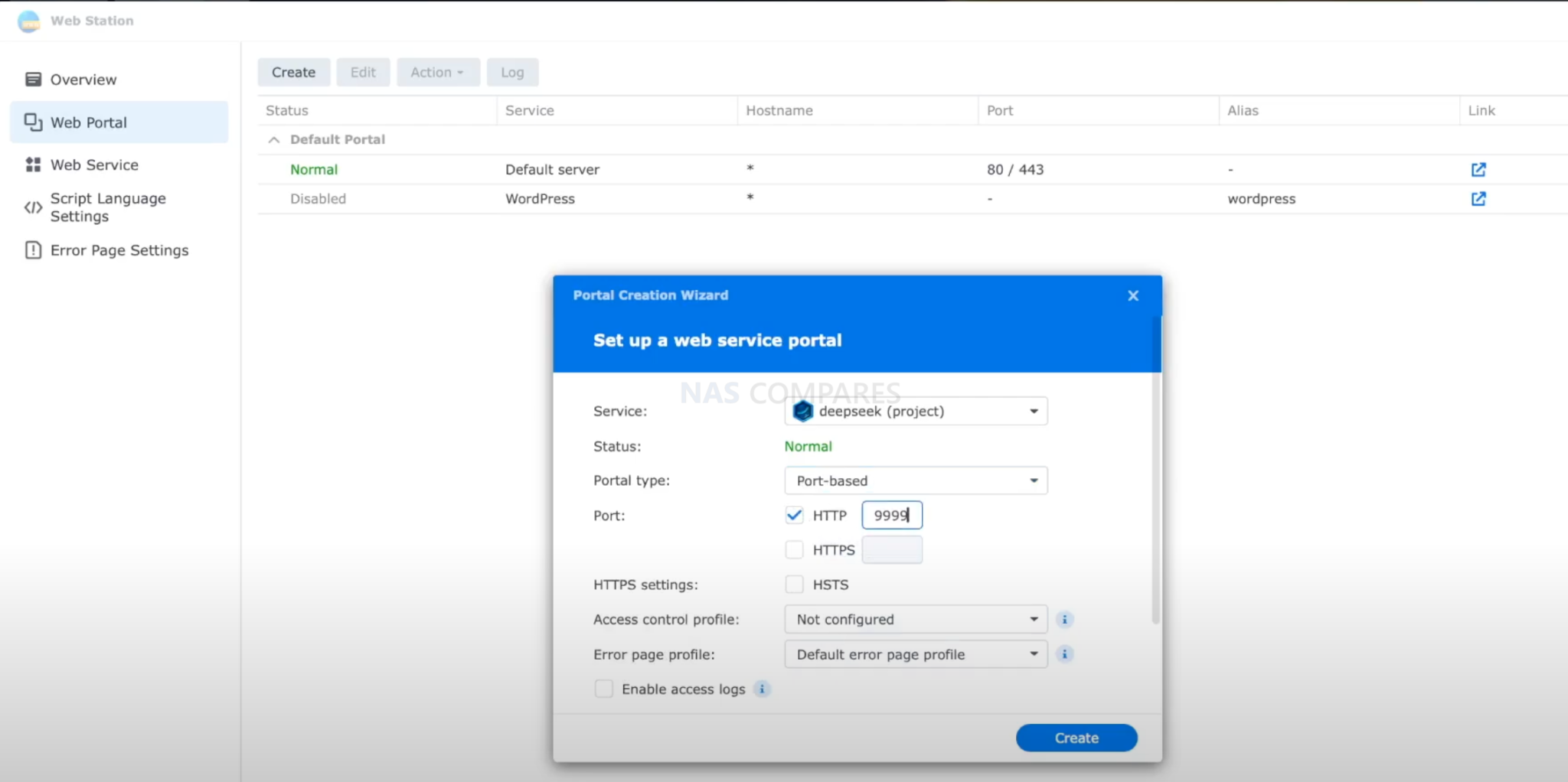The height and width of the screenshot is (782, 1568).
Task: Click inside the HTTP port number field
Action: (x=891, y=515)
